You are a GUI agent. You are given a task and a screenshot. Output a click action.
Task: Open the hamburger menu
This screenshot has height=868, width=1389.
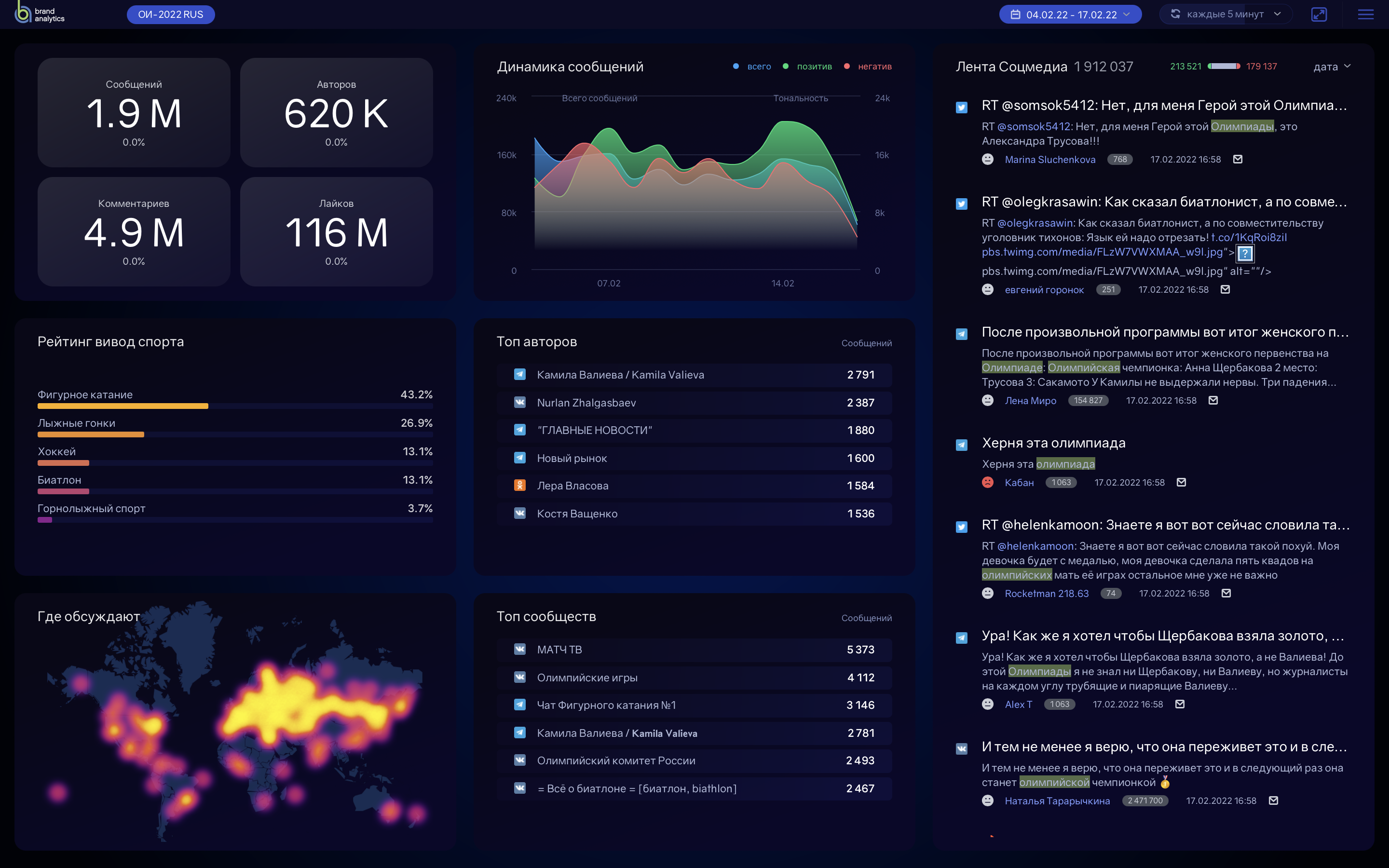pyautogui.click(x=1365, y=14)
